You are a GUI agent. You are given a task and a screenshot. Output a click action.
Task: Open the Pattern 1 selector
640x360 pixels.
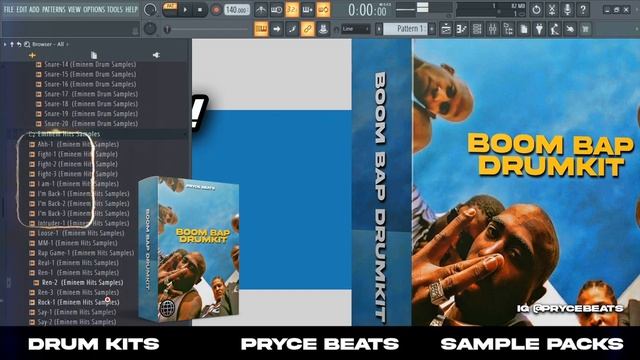click(x=406, y=29)
